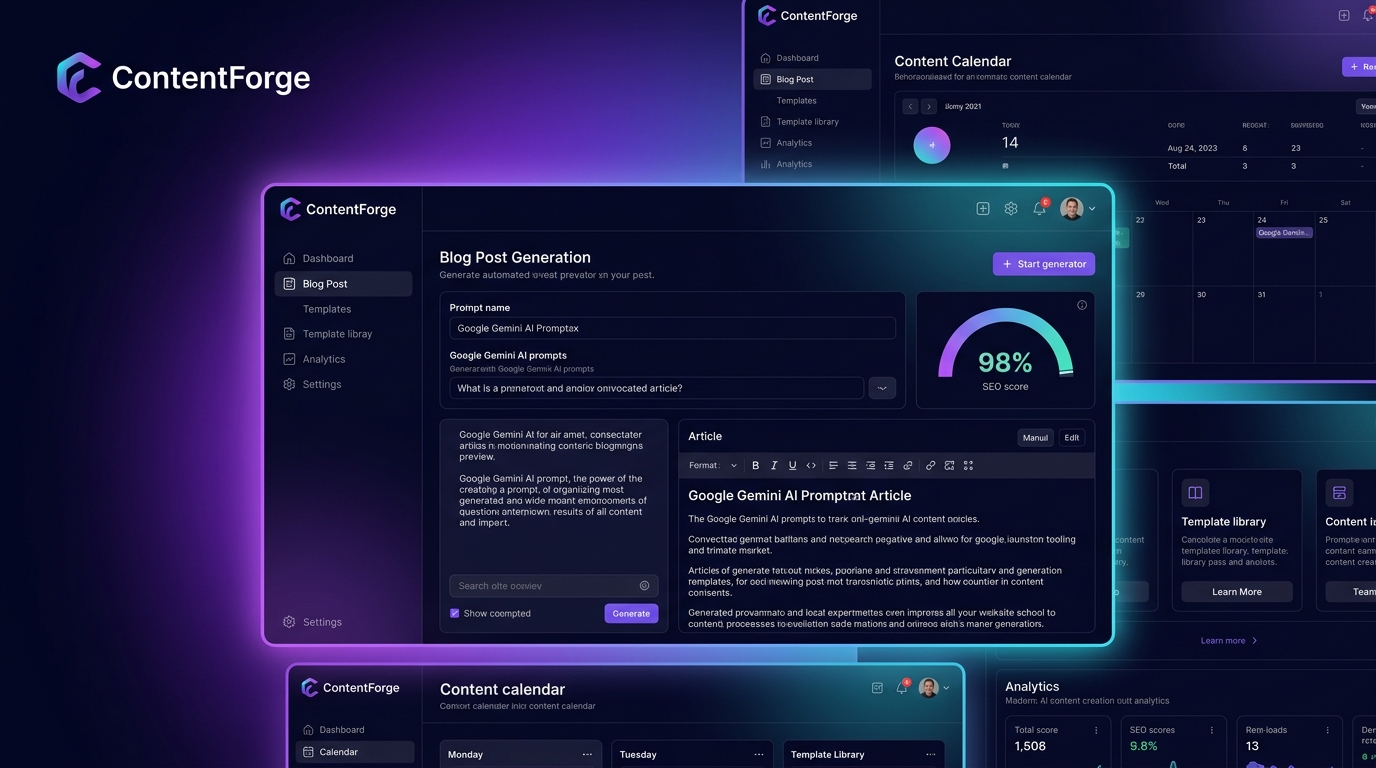Apply italic formatting in the Article toolbar
Image resolution: width=1376 pixels, height=768 pixels.
click(x=774, y=466)
